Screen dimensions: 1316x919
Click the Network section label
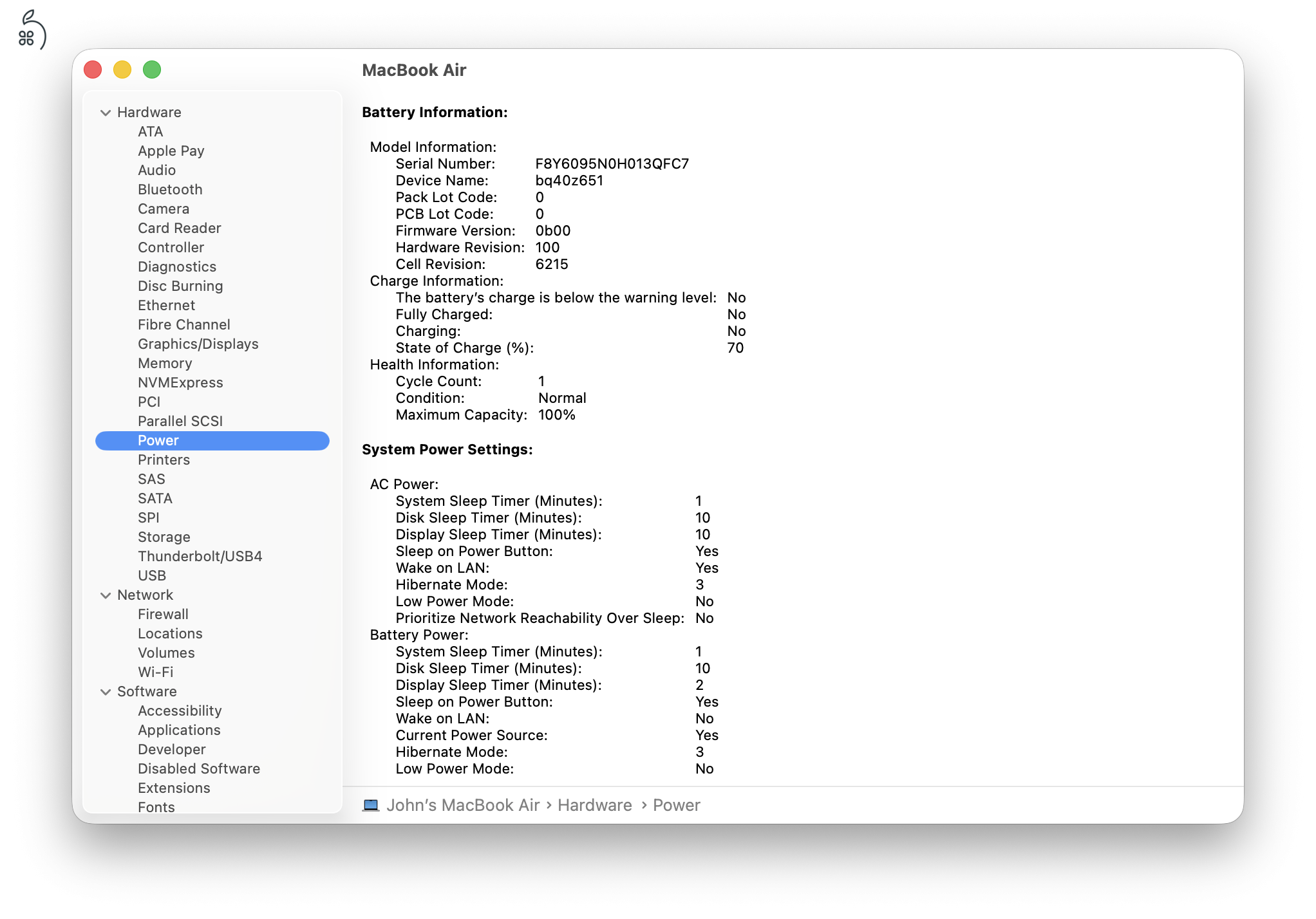146,595
